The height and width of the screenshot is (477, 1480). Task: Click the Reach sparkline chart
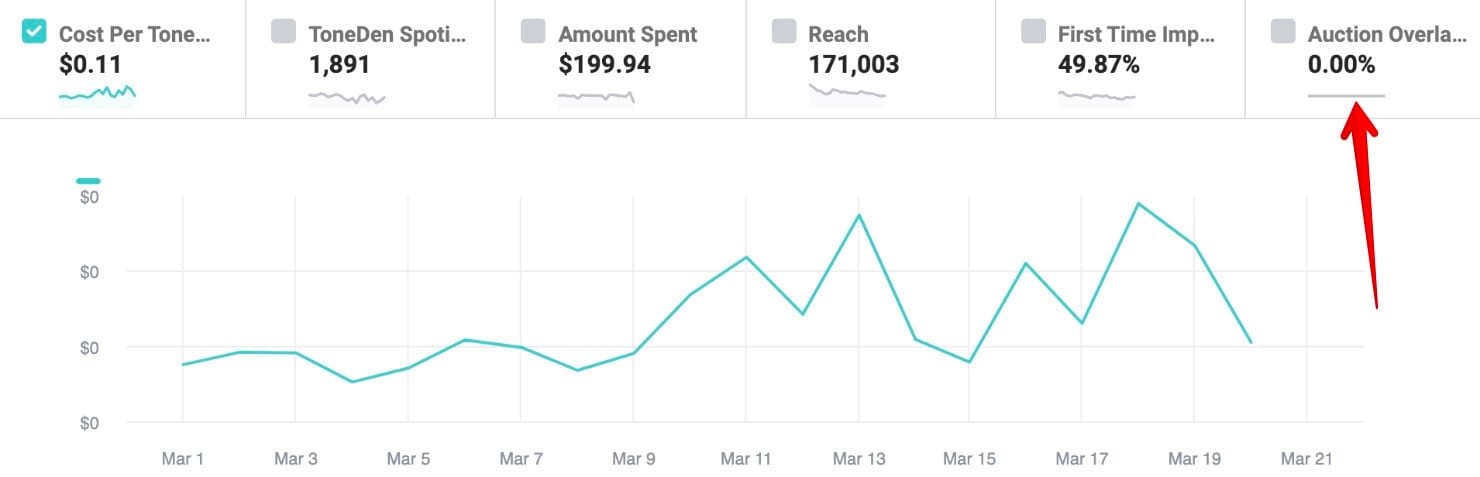tap(846, 94)
